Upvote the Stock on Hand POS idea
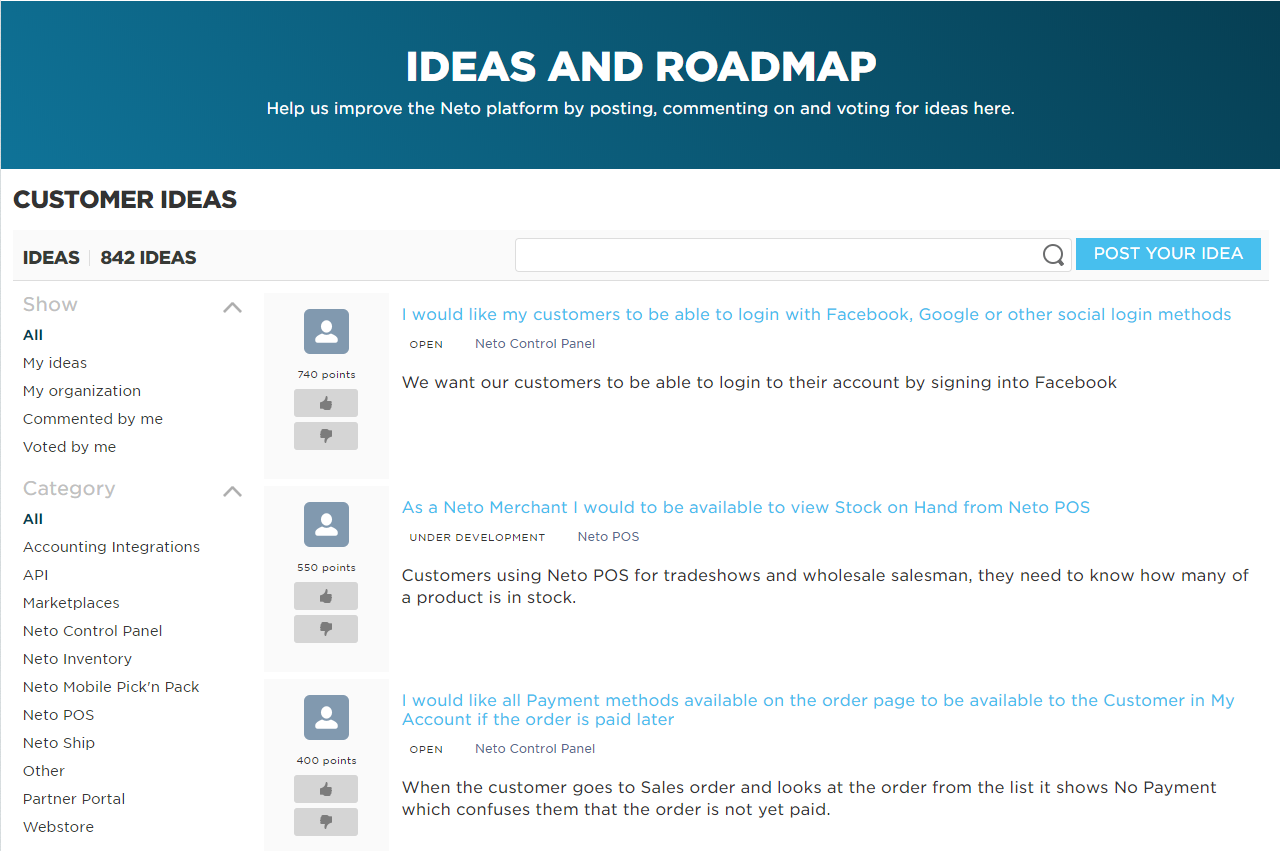1280x851 pixels. [326, 596]
